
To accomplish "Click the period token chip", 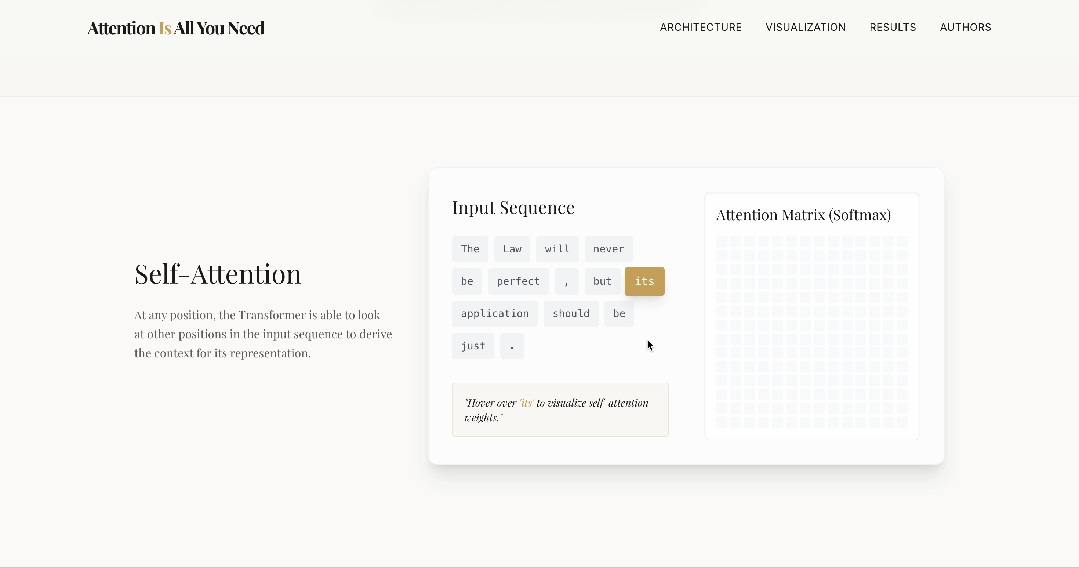I will 512,346.
